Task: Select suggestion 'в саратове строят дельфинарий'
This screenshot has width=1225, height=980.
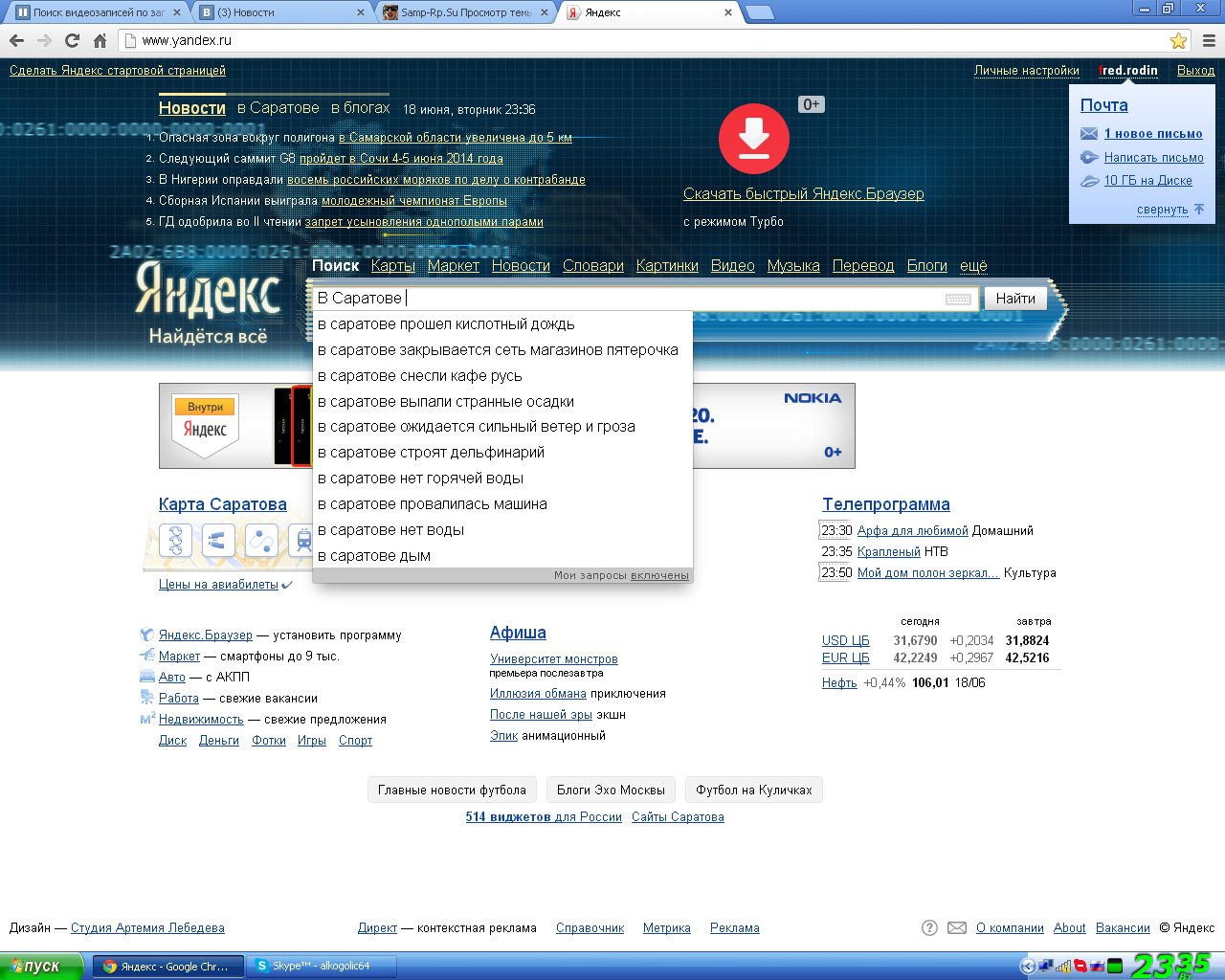Action: pos(502,453)
